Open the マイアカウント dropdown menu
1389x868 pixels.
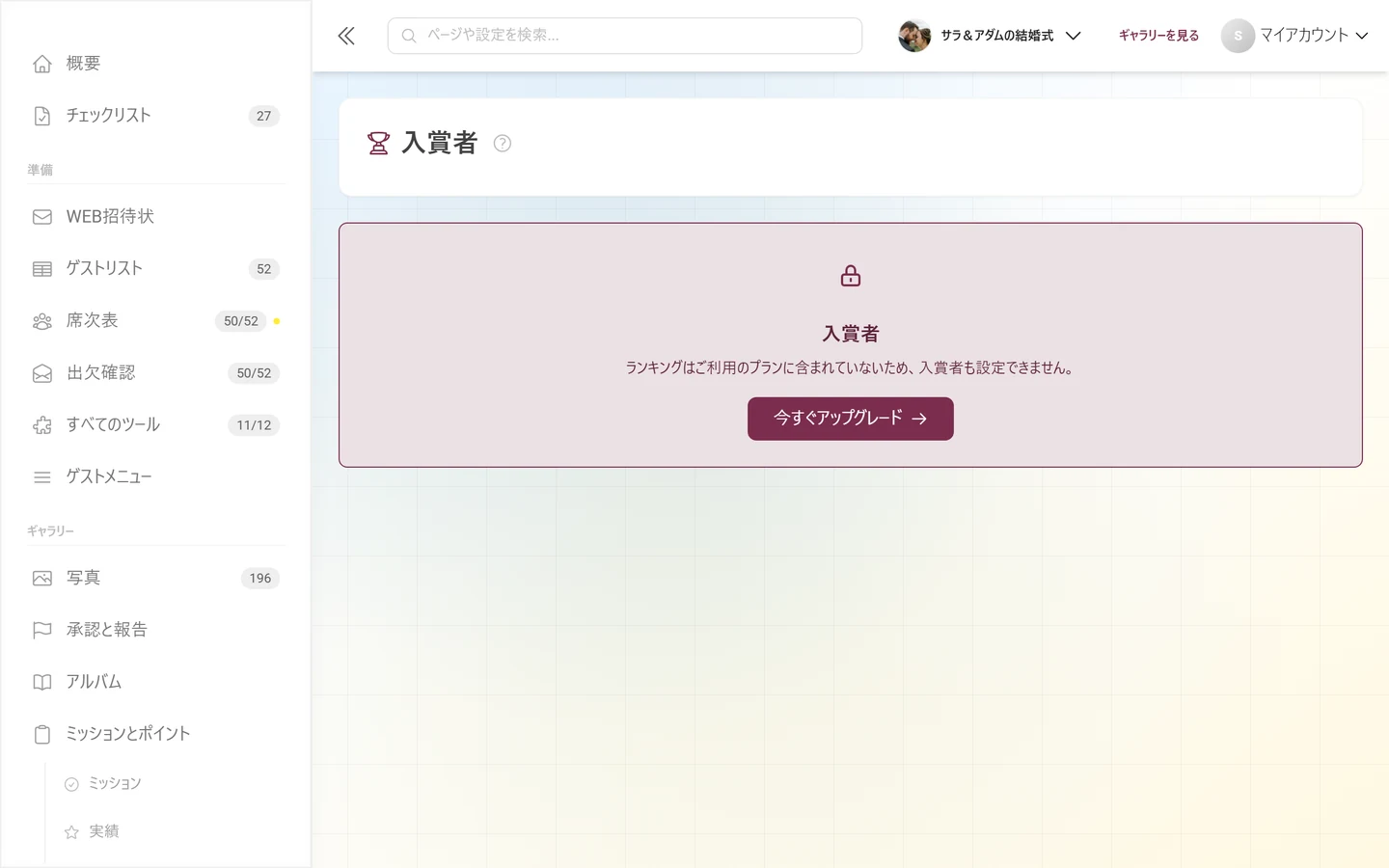pos(1295,36)
